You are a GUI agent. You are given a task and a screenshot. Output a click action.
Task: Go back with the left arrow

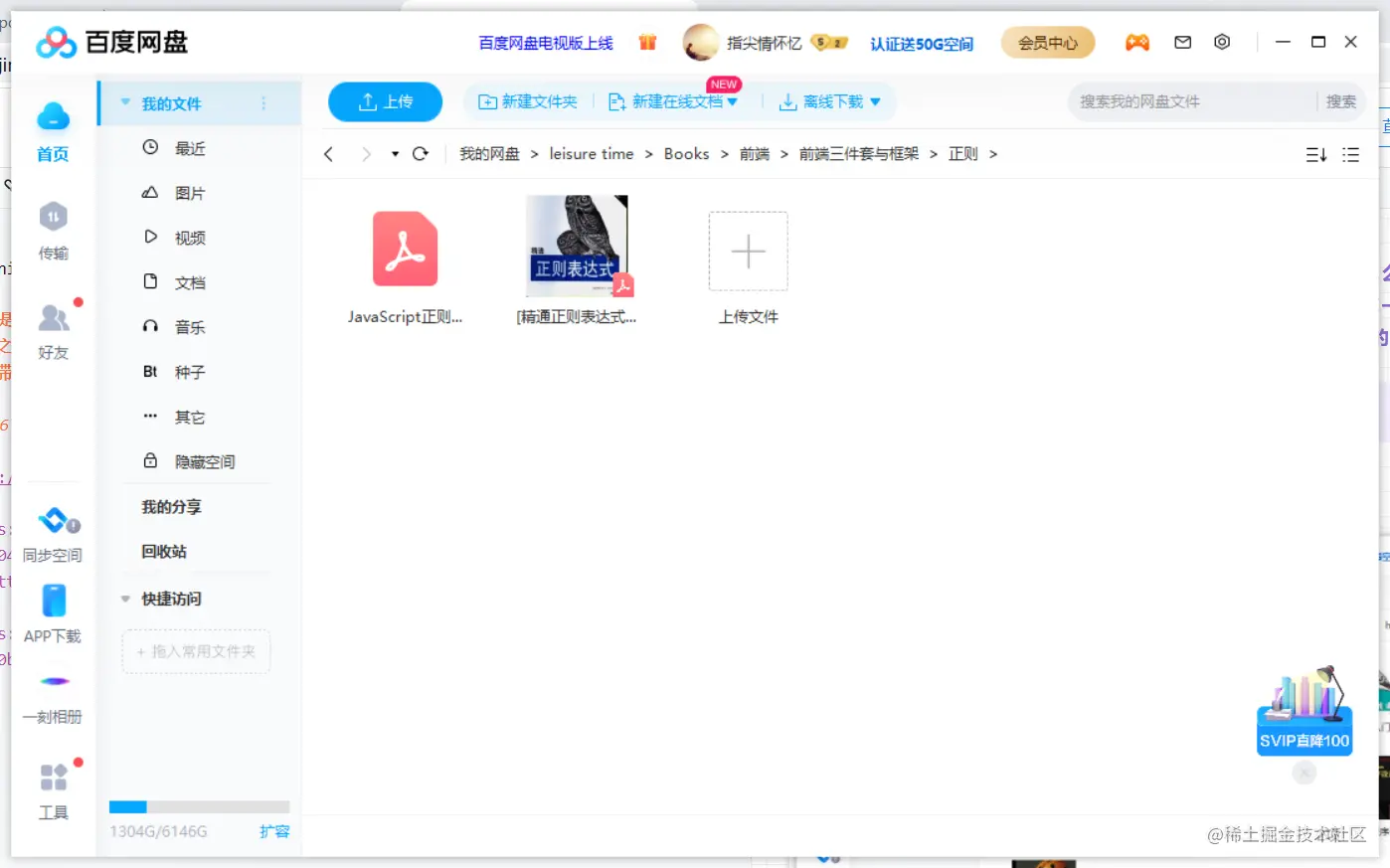(x=328, y=154)
